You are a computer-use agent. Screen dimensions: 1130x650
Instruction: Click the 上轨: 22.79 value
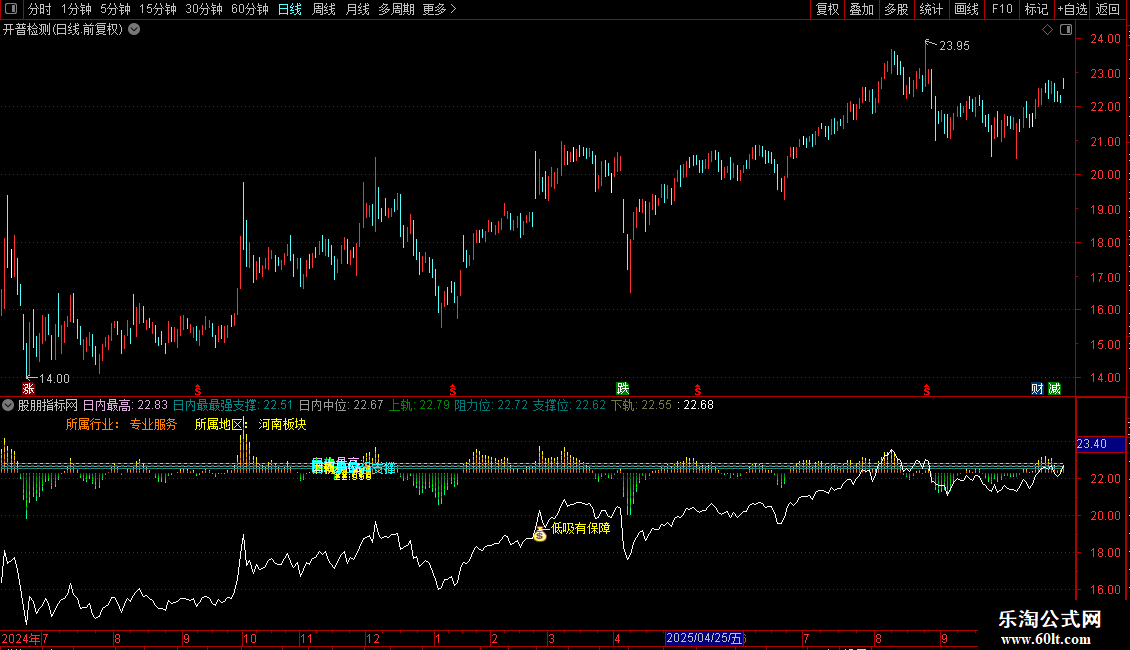coord(419,405)
